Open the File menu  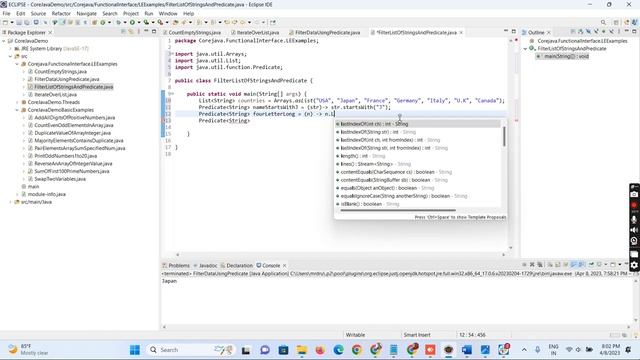click(x=7, y=13)
